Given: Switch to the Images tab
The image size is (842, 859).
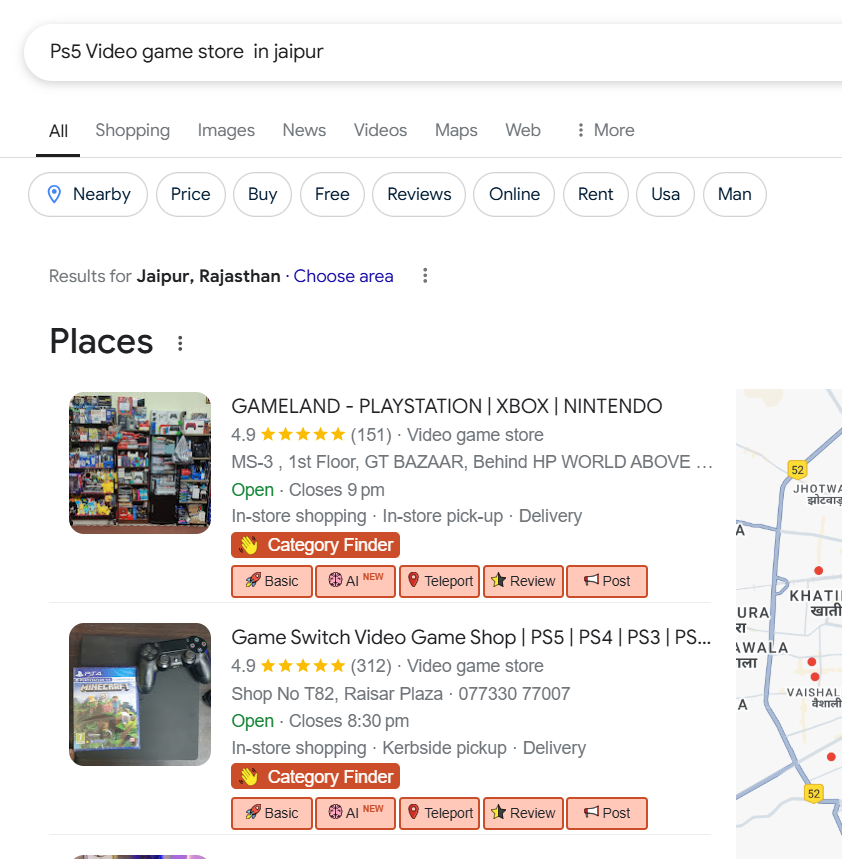Looking at the screenshot, I should [226, 130].
